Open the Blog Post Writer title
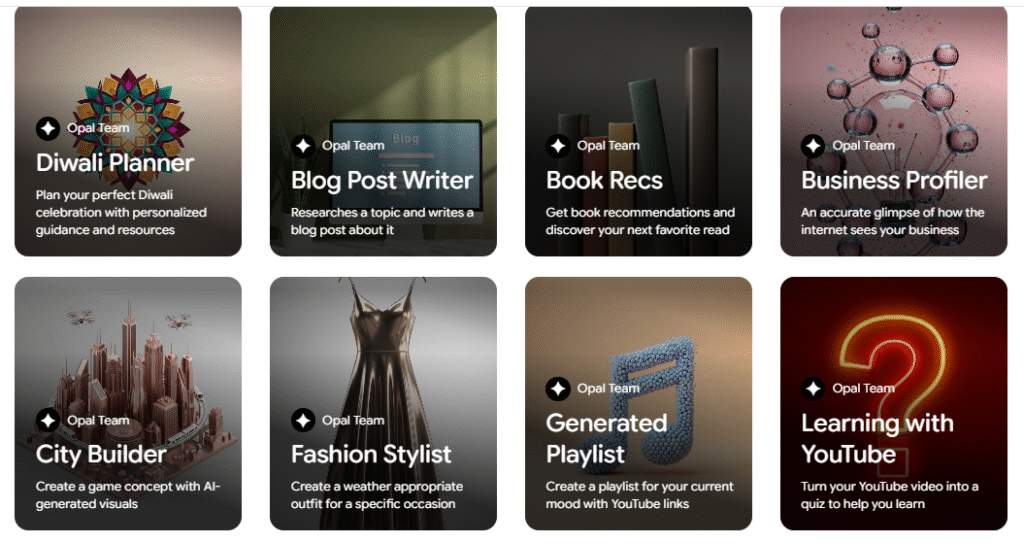Viewport: 1024px width, 543px height. [382, 180]
